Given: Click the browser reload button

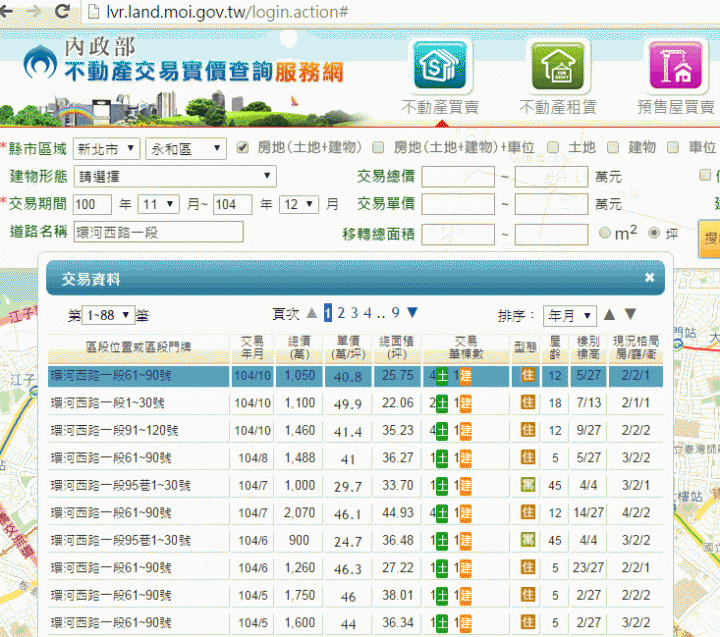Looking at the screenshot, I should click(62, 13).
